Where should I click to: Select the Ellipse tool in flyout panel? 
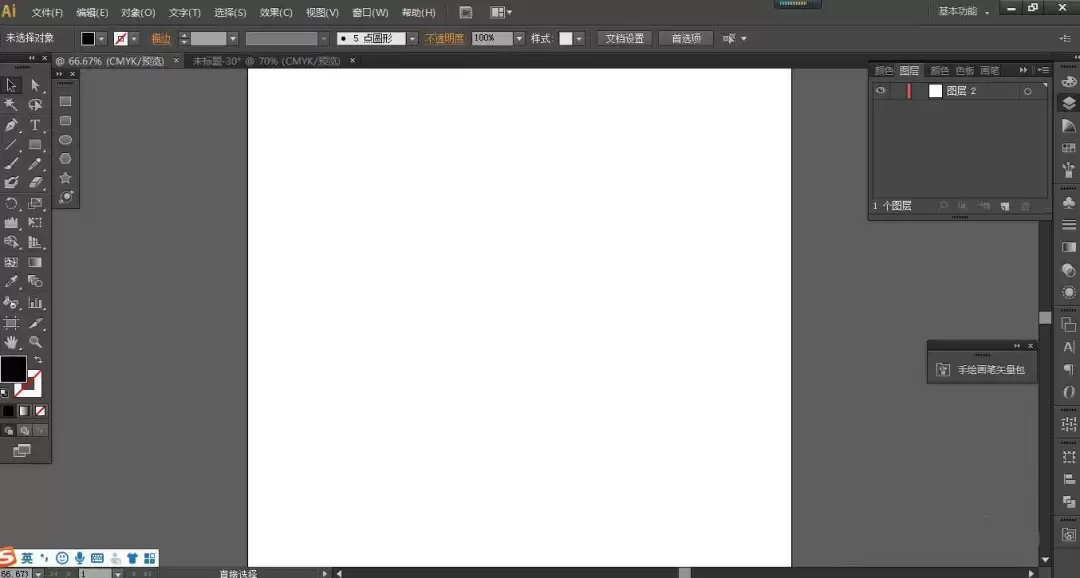tap(65, 140)
